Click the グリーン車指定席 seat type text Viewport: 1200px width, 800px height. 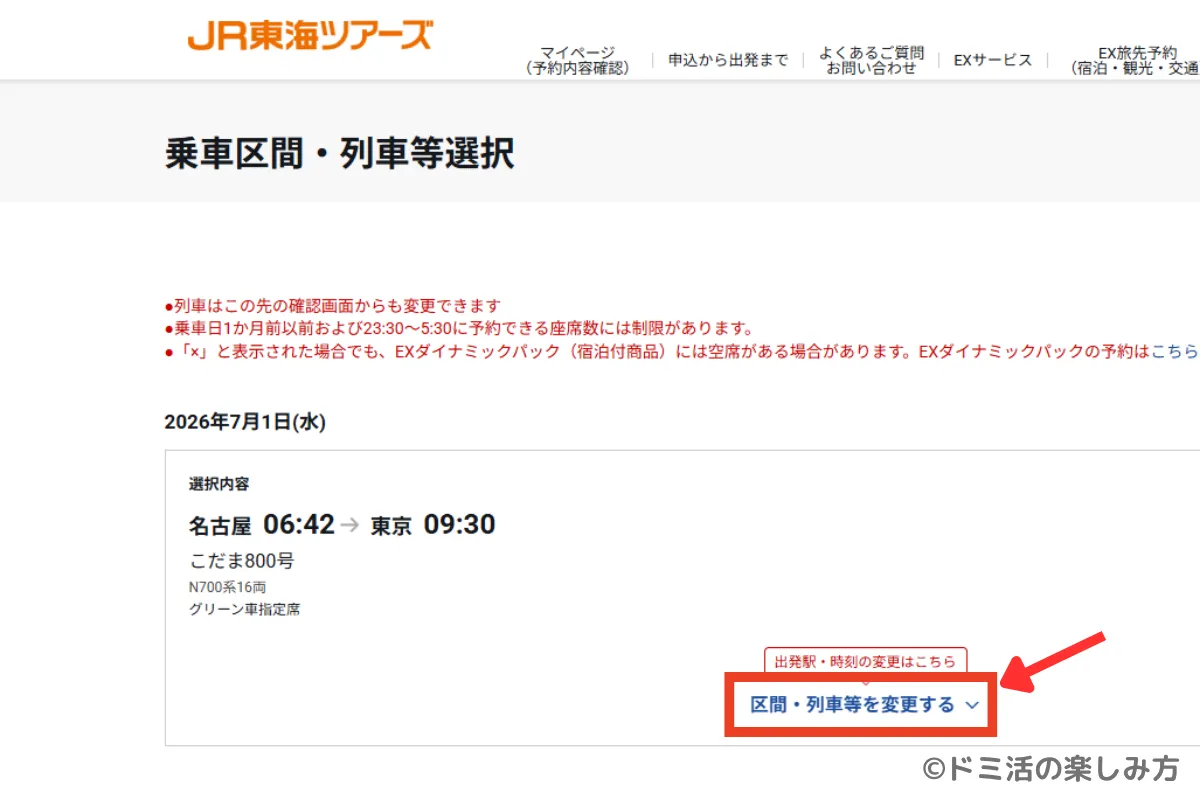[244, 608]
